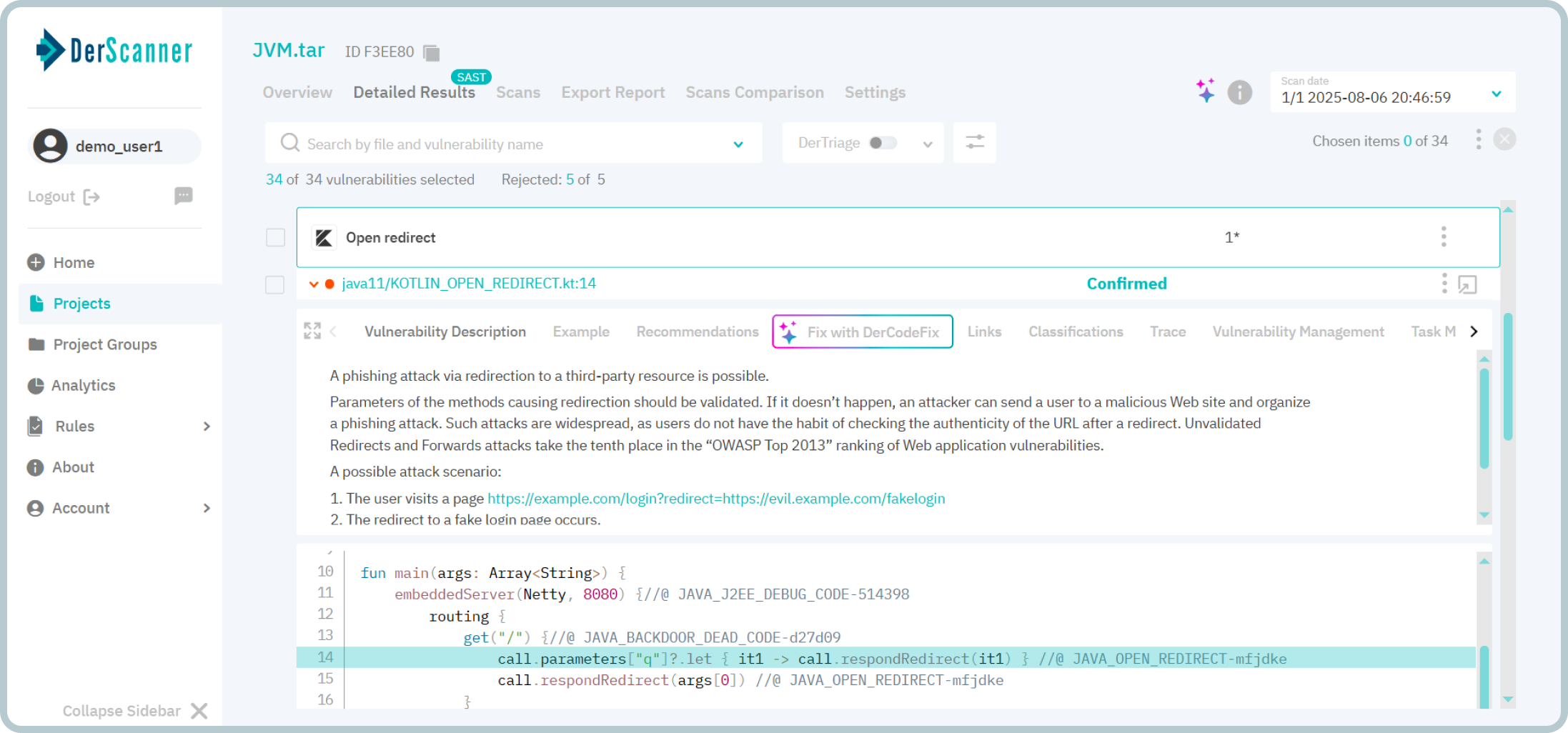The image size is (1568, 733).
Task: Clear chosen items with round X icon
Action: coord(1504,139)
